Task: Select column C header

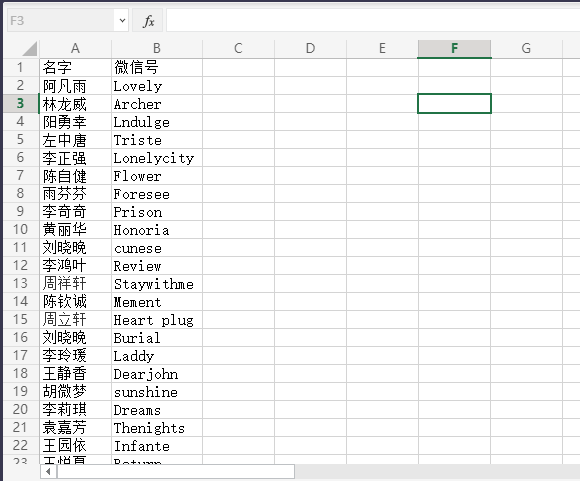Action: 238,48
